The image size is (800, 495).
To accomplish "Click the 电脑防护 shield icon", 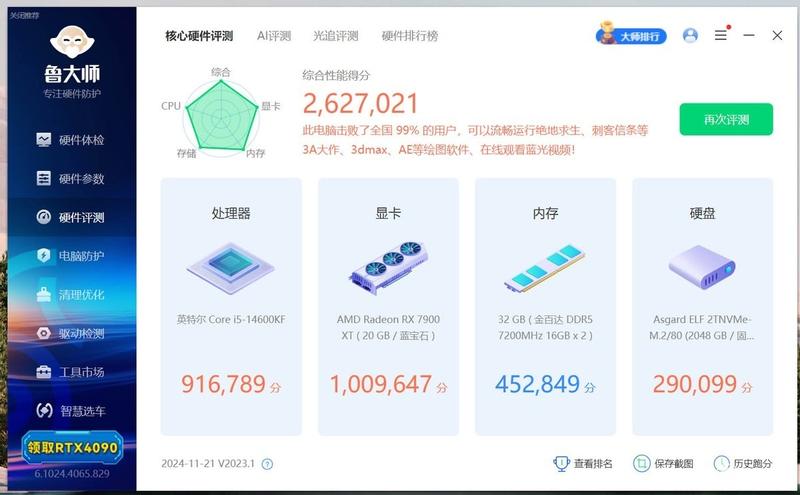I will point(44,255).
